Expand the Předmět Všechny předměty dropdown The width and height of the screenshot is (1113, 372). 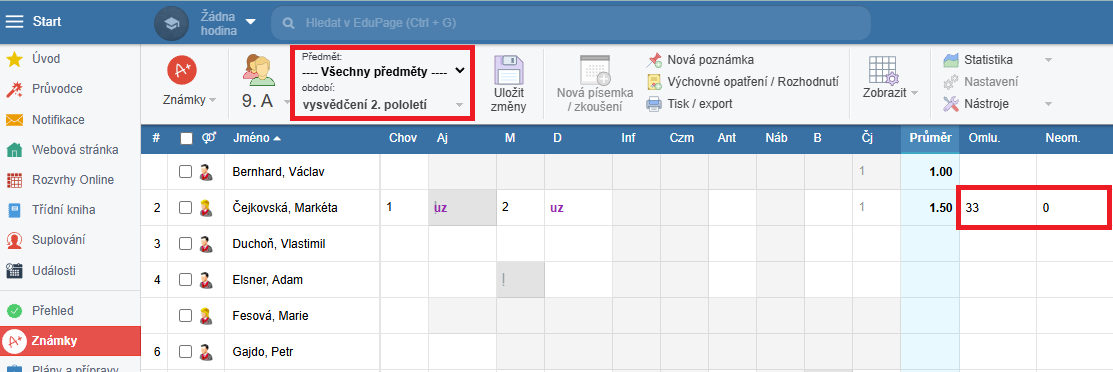383,71
